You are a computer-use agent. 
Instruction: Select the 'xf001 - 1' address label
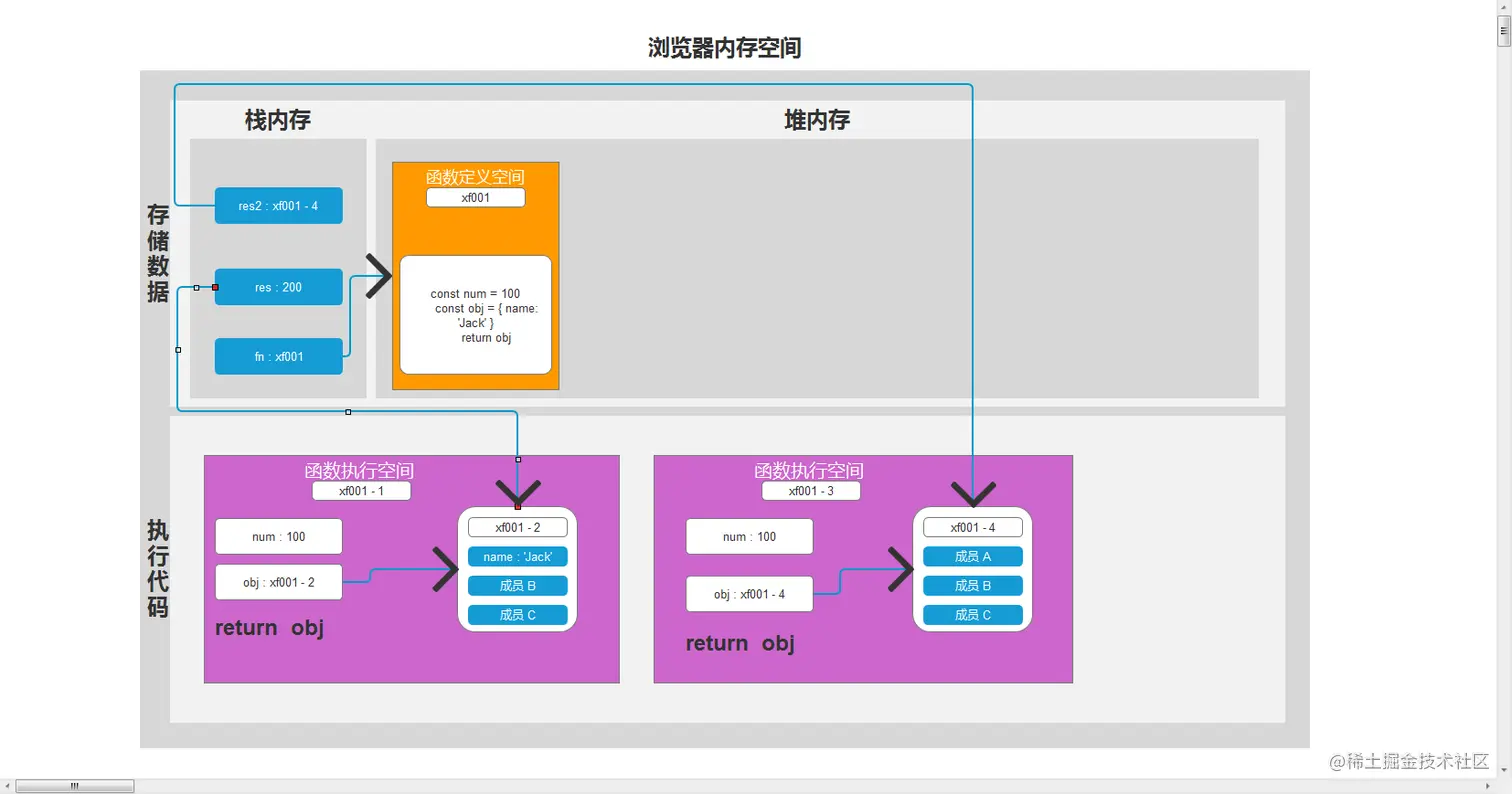click(362, 491)
